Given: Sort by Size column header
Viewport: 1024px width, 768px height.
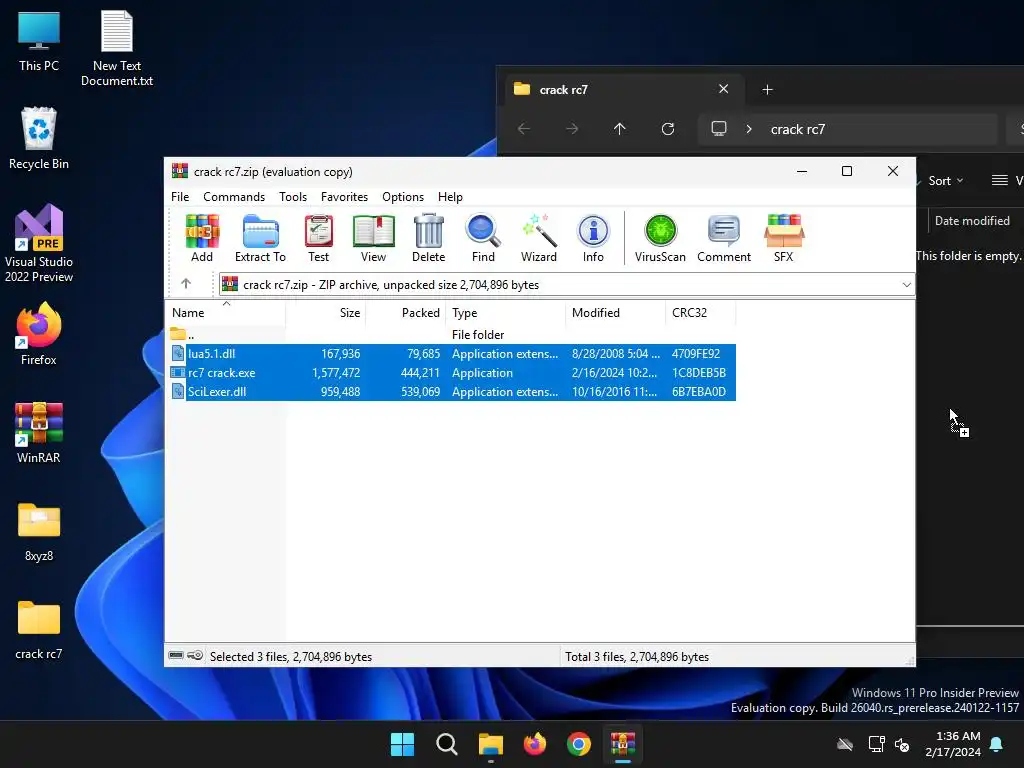Looking at the screenshot, I should click(326, 313).
